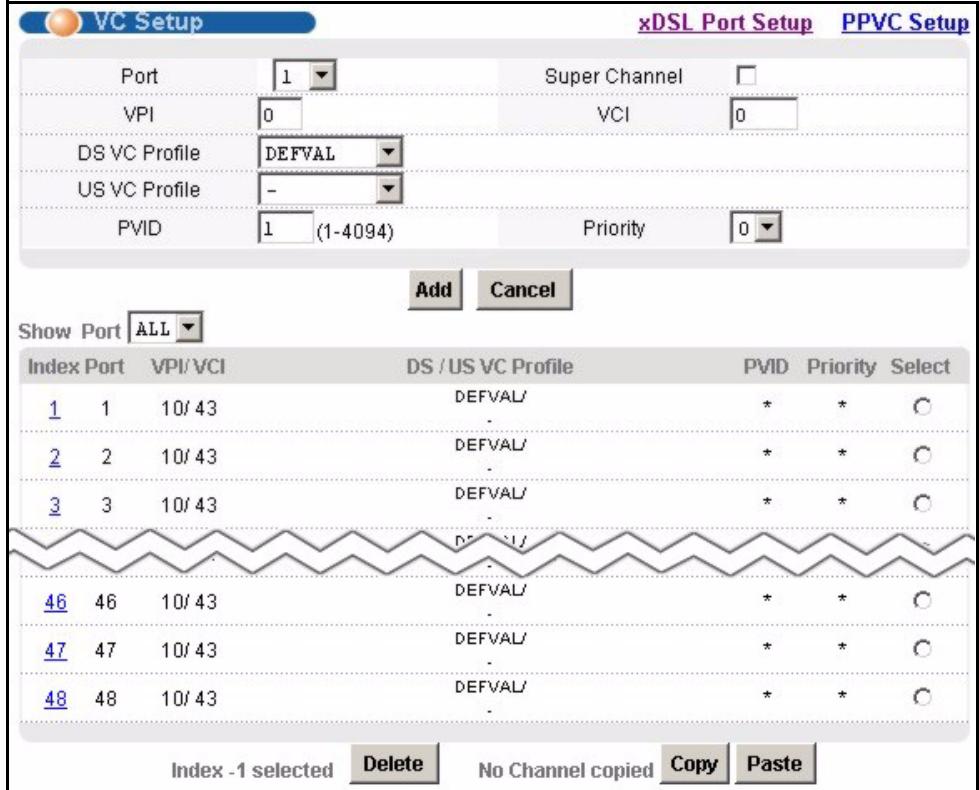
Task: Focus the VCI input field
Action: [763, 114]
